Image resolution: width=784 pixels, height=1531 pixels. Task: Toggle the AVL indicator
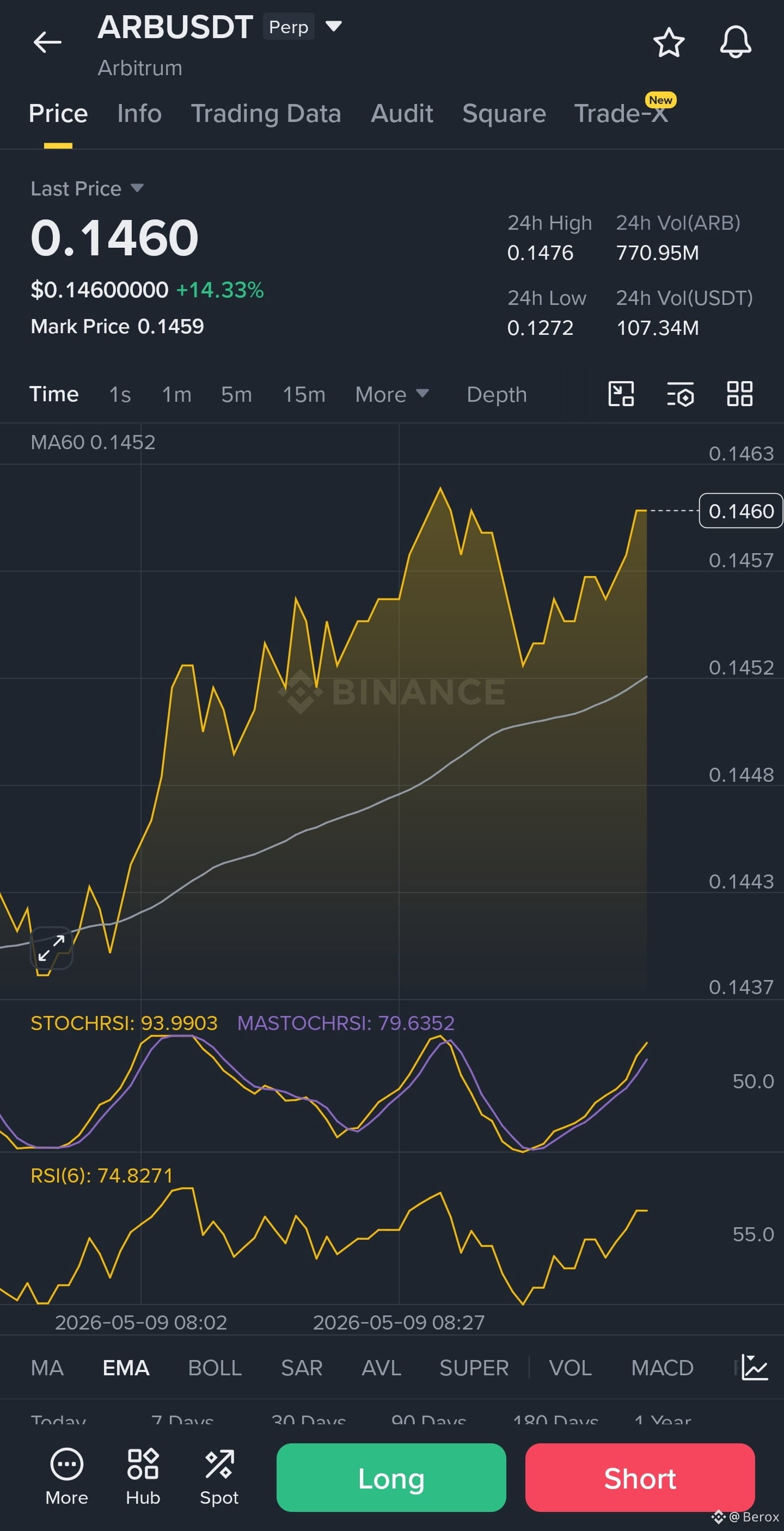[x=381, y=1368]
